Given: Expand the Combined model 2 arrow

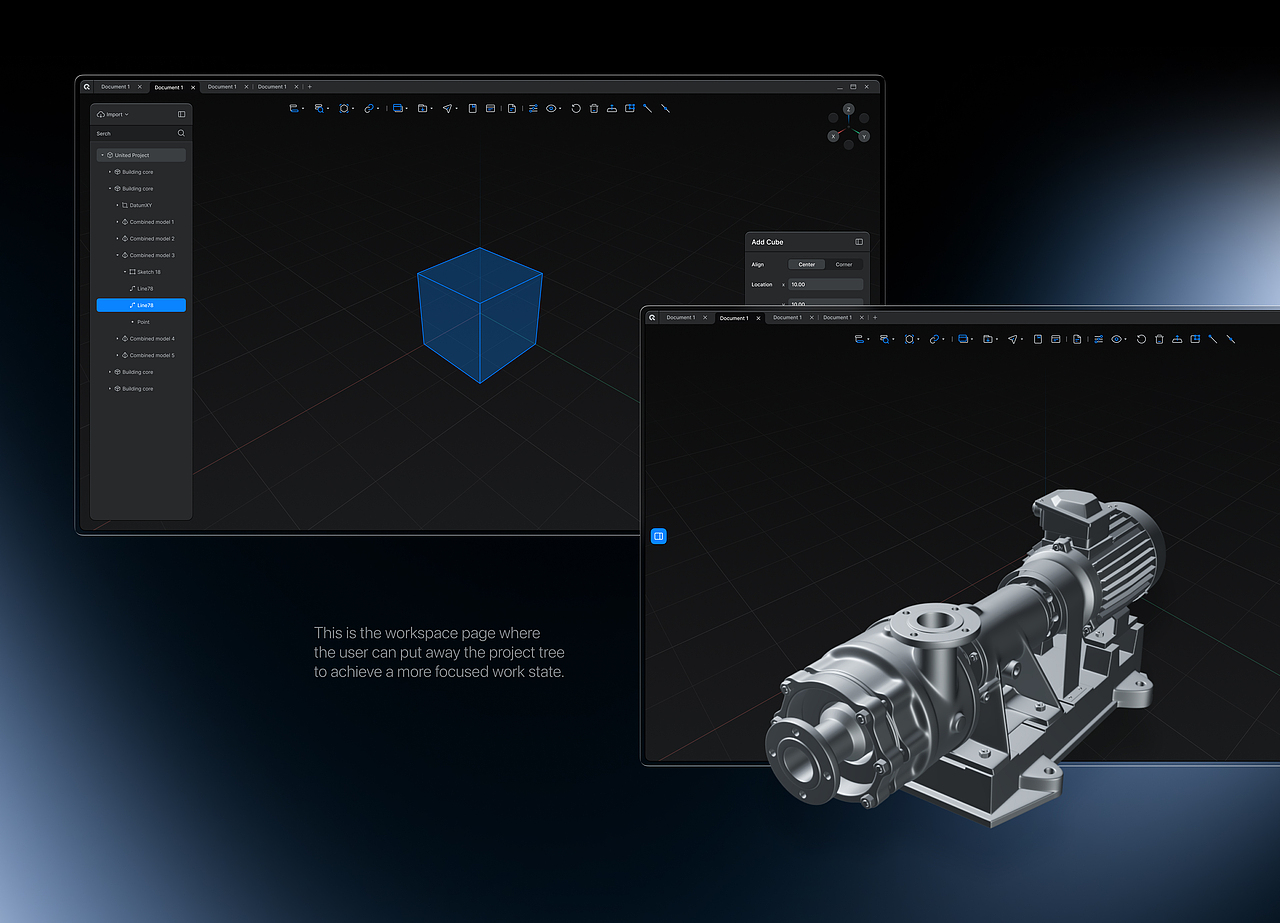Looking at the screenshot, I should (117, 239).
